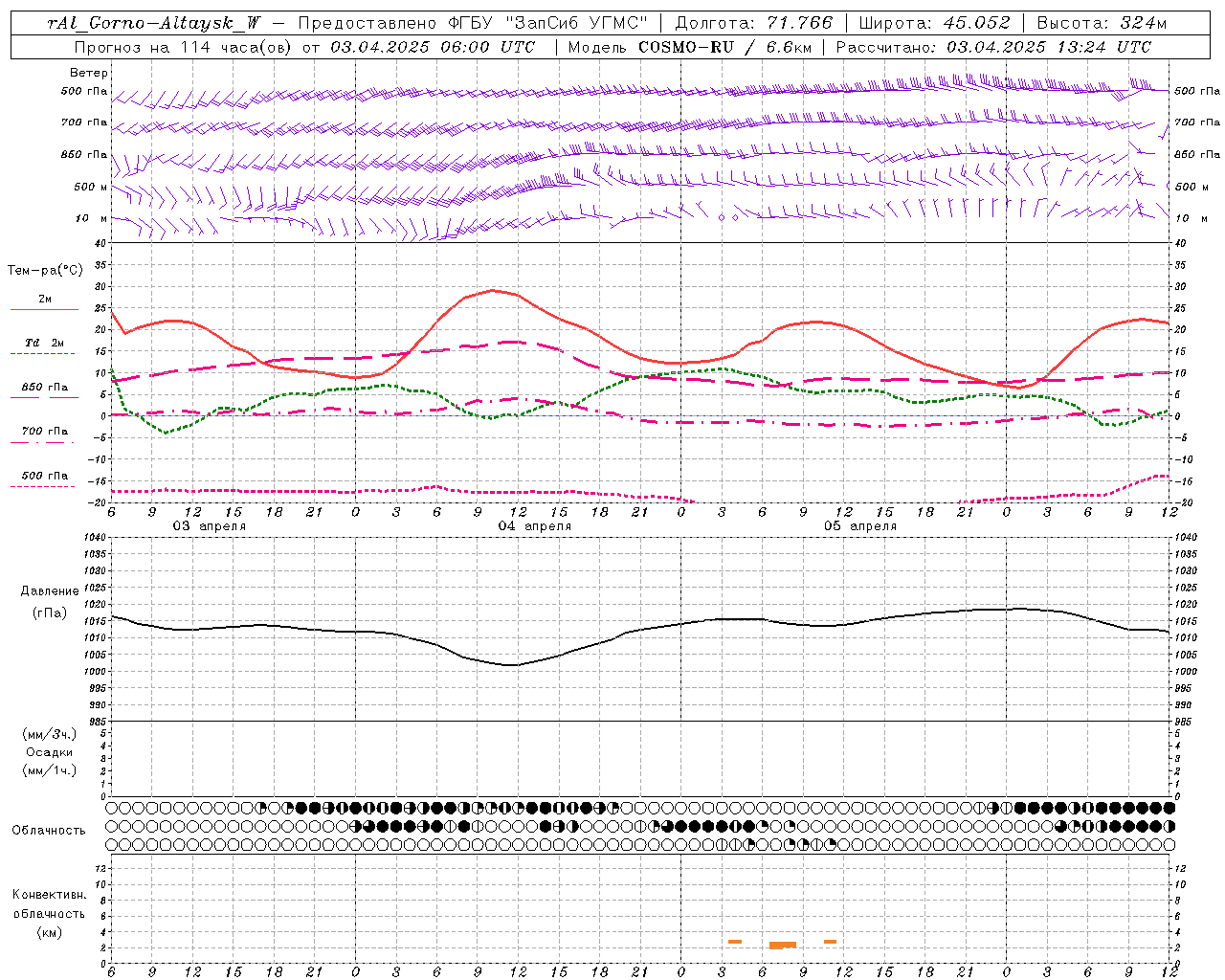Screen dimensions: 1225x980
Task: Click the Модель COSMO-RU / 6.6км label
Action: coord(688,47)
